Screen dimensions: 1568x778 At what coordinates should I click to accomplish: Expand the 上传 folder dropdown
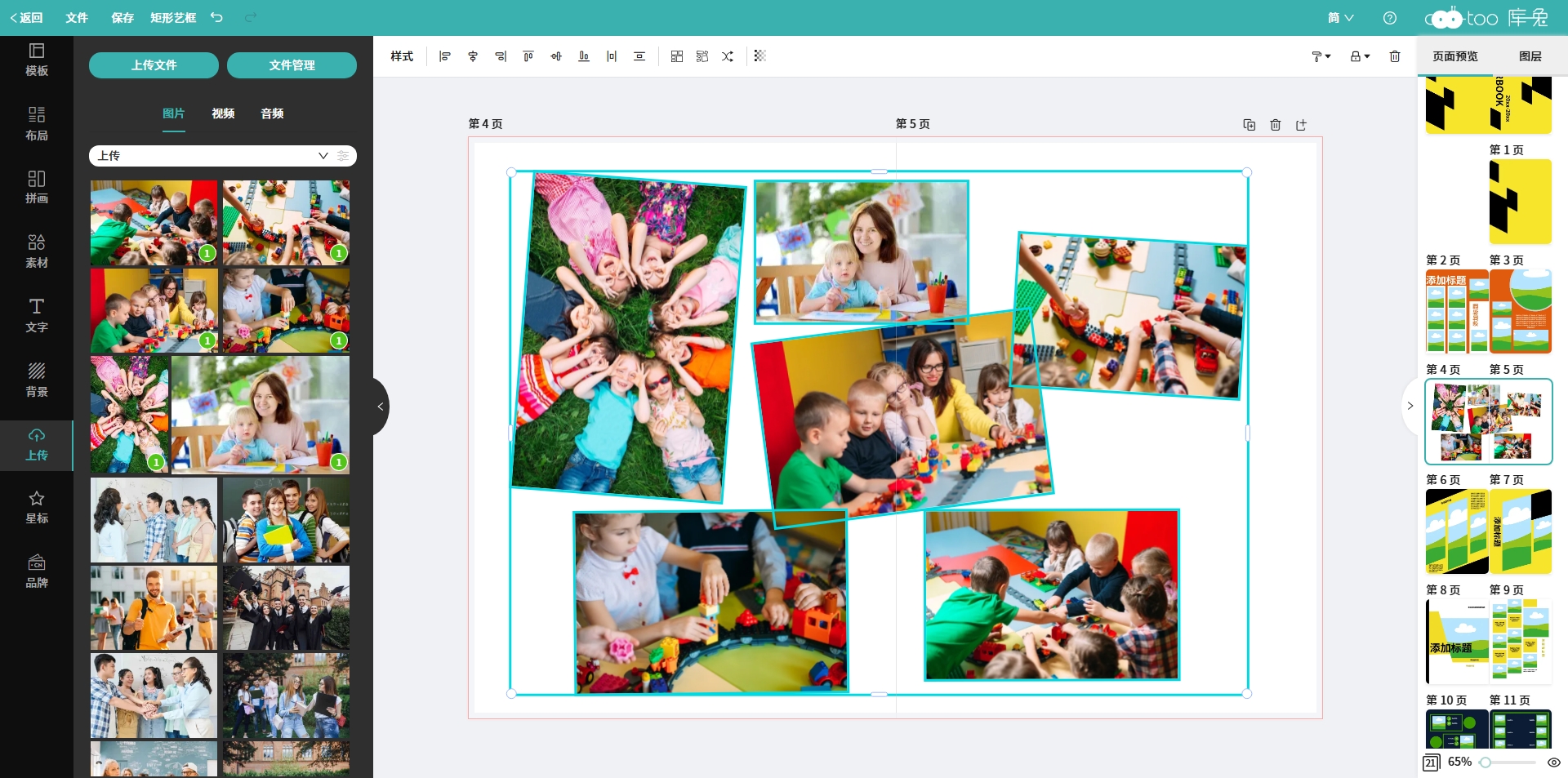pyautogui.click(x=323, y=156)
